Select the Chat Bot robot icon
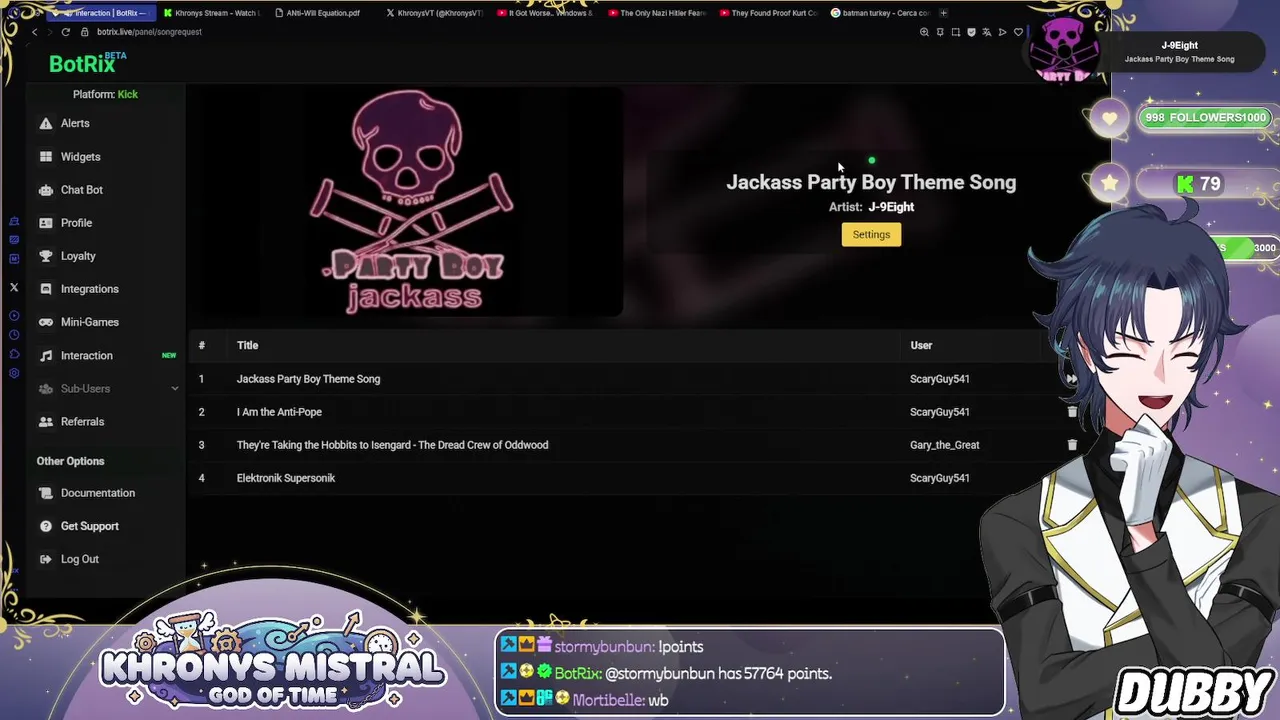The height and width of the screenshot is (720, 1280). pyautogui.click(x=46, y=190)
